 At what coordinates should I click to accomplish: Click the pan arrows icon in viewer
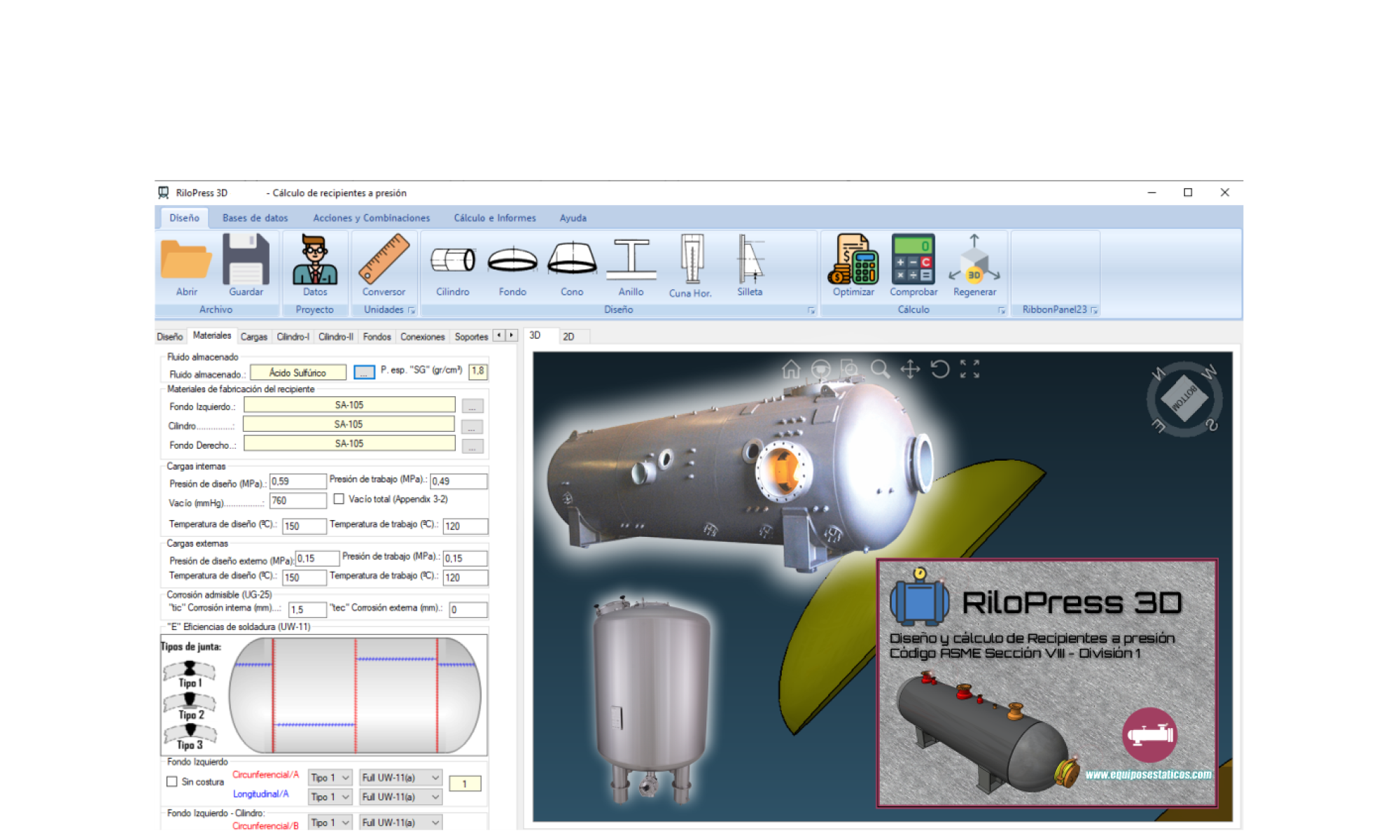[x=910, y=369]
